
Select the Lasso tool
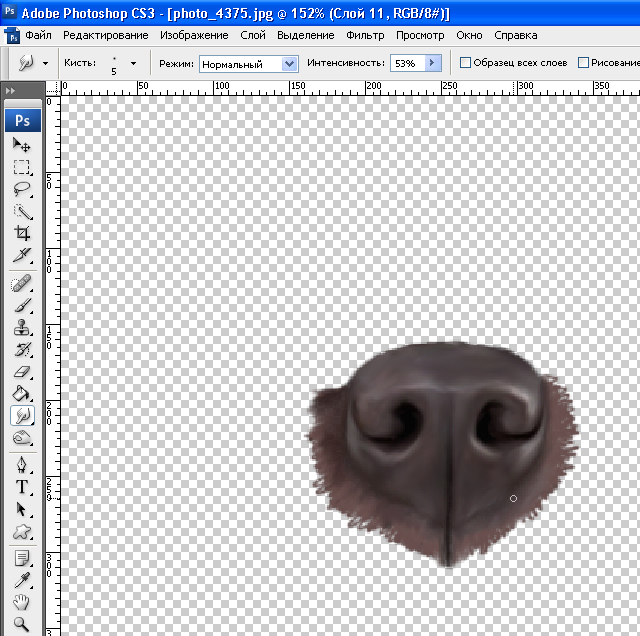point(21,189)
